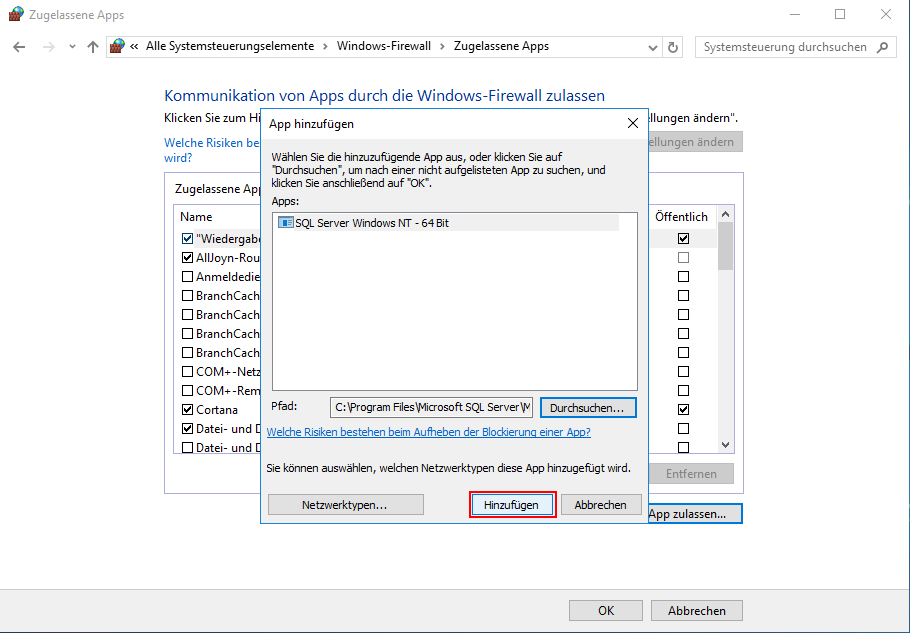Click Einstellungen ändern button behind dialog
The height and width of the screenshot is (633, 910).
coord(695,142)
